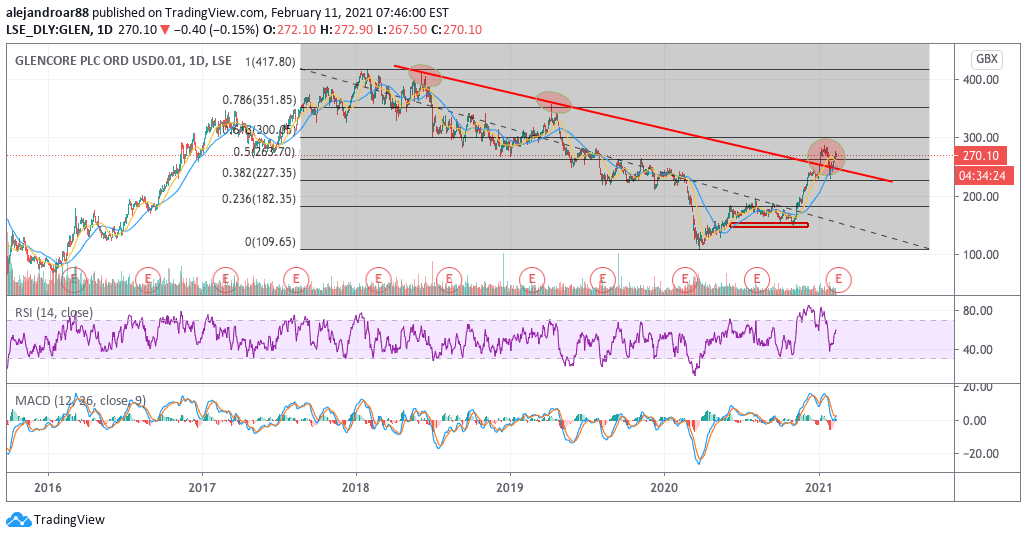
Task: Click the 100.00 price axis value
Action: click(x=981, y=255)
